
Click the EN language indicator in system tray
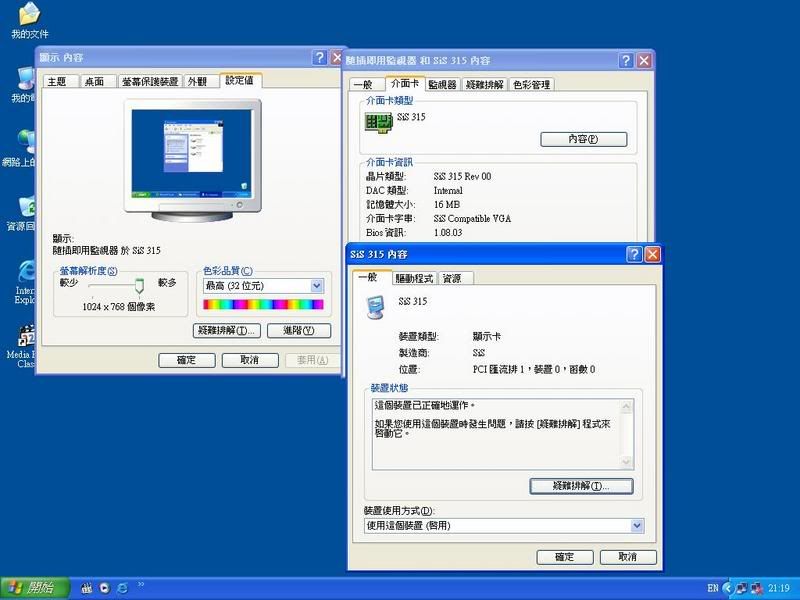(x=712, y=588)
